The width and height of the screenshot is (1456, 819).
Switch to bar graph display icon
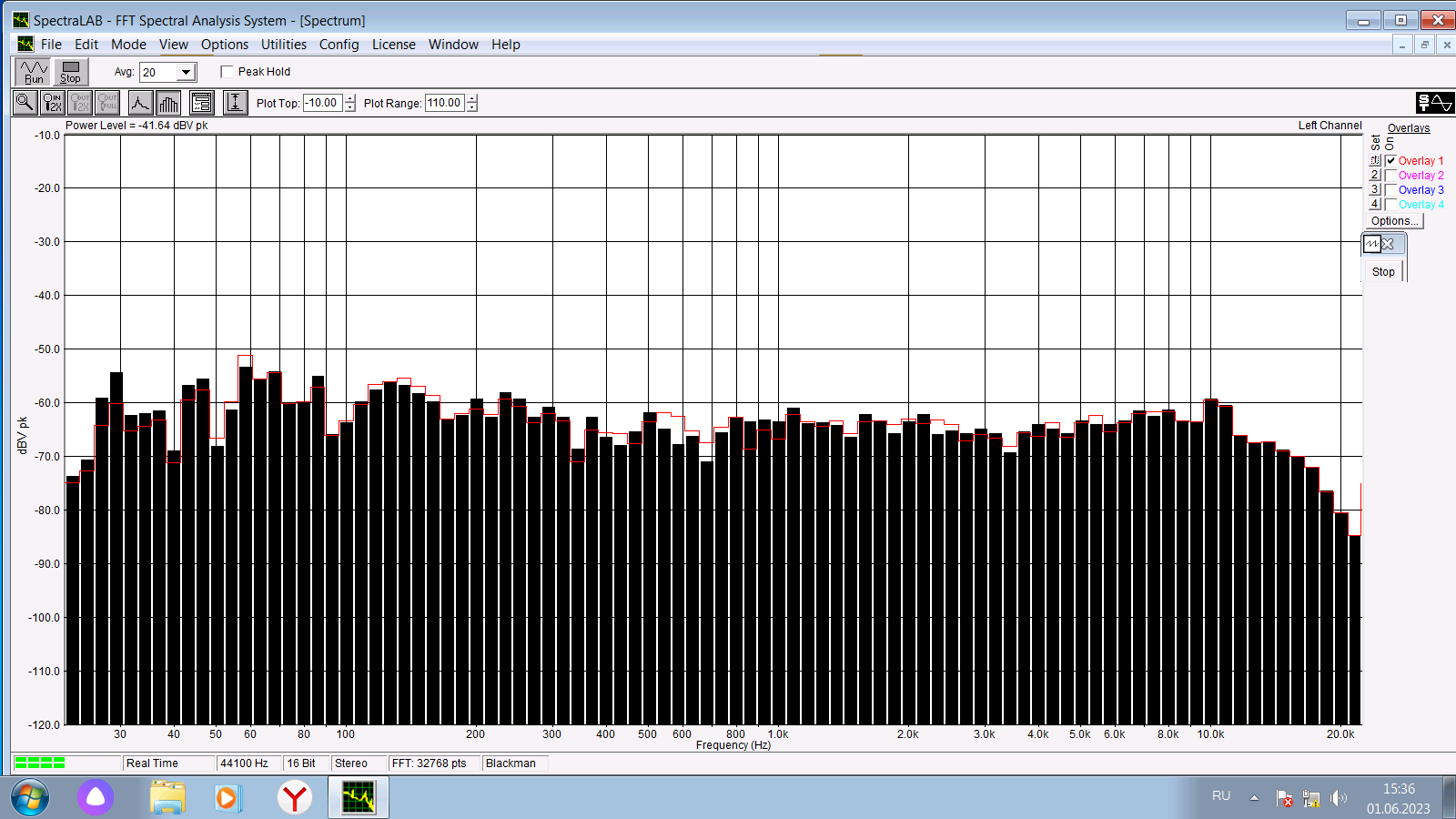point(168,103)
